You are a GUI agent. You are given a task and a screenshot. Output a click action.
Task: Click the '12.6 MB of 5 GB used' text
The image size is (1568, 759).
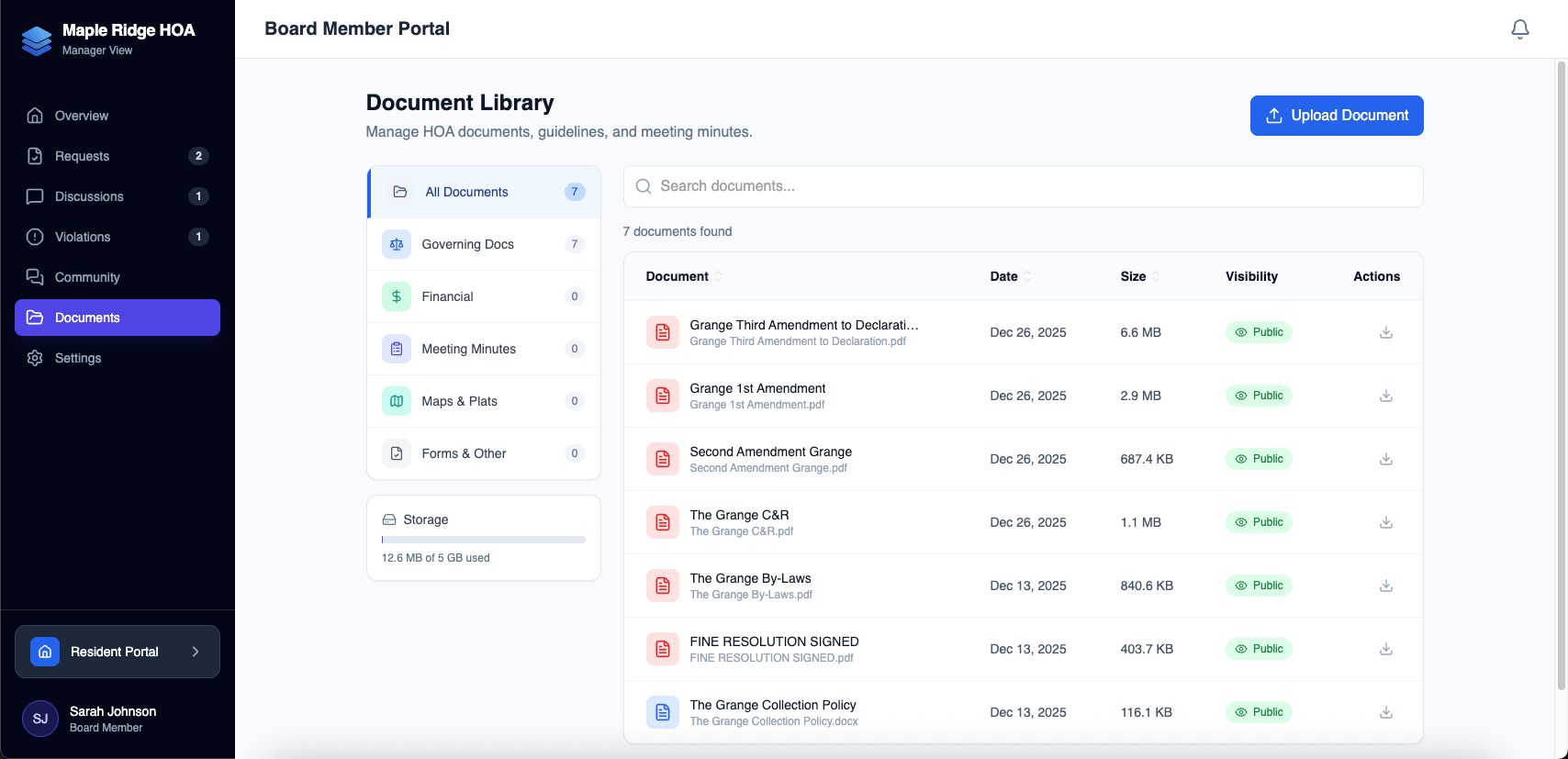[435, 558]
